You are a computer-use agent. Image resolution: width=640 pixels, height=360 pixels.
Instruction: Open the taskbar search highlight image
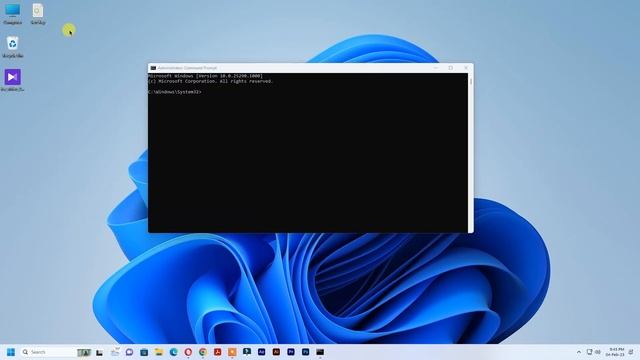coord(84,352)
